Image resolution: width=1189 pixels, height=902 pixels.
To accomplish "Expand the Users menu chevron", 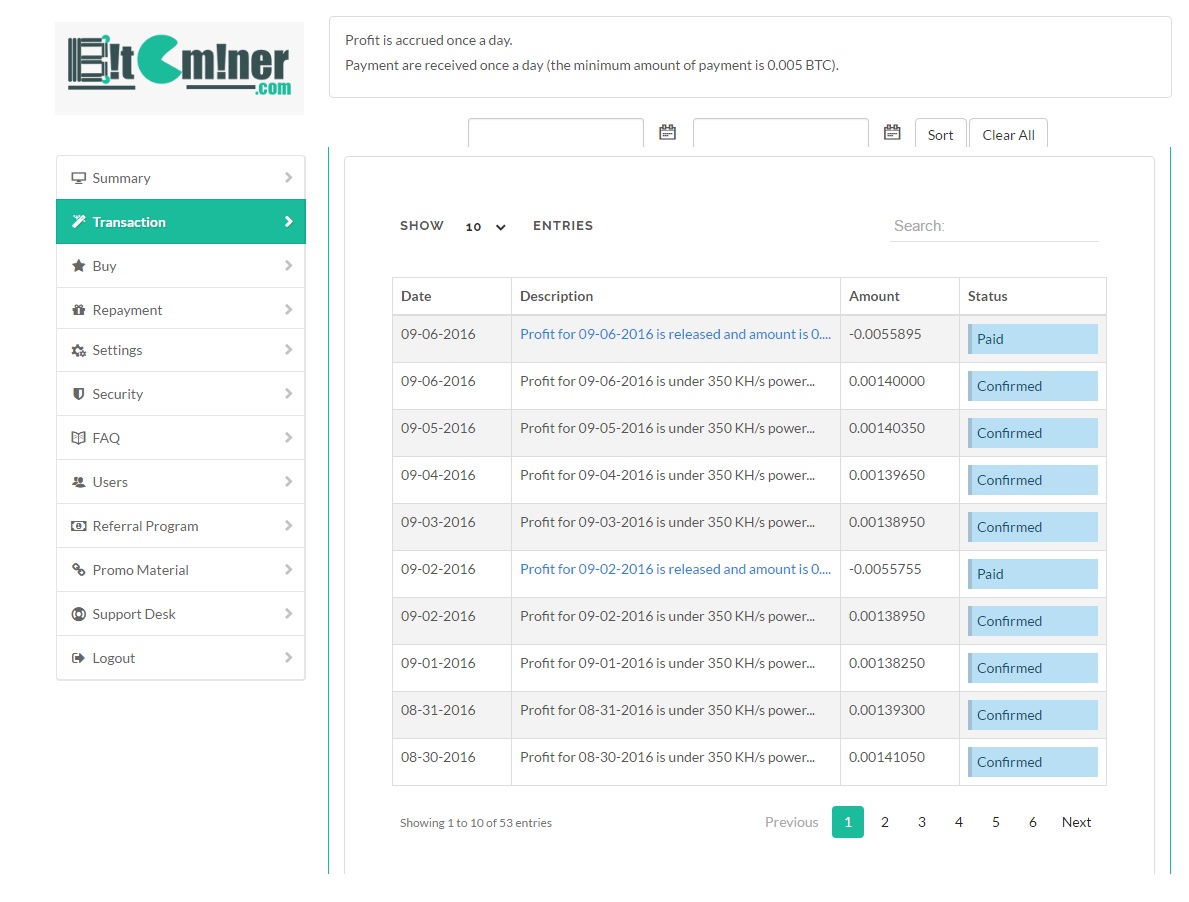I will pos(288,482).
